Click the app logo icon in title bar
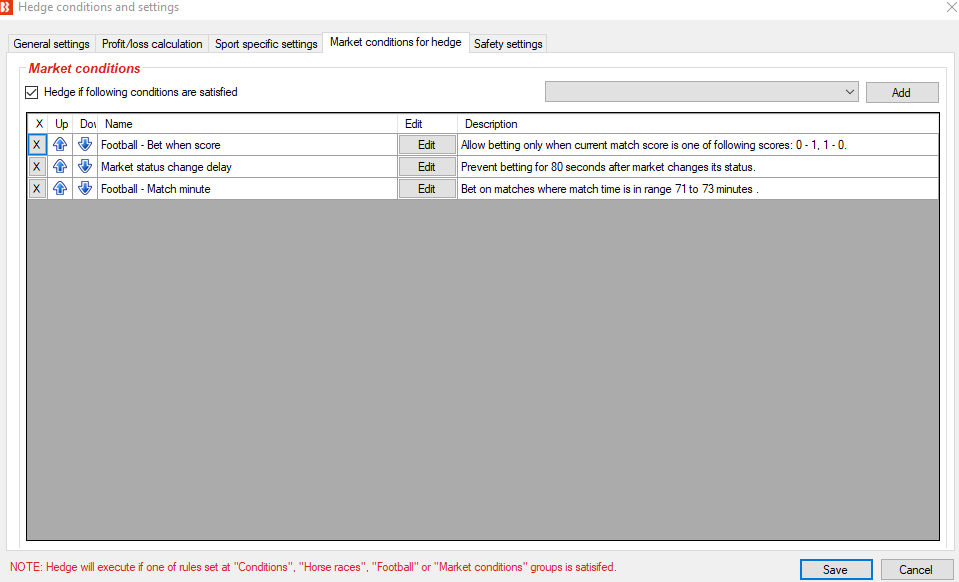 pos(6,7)
